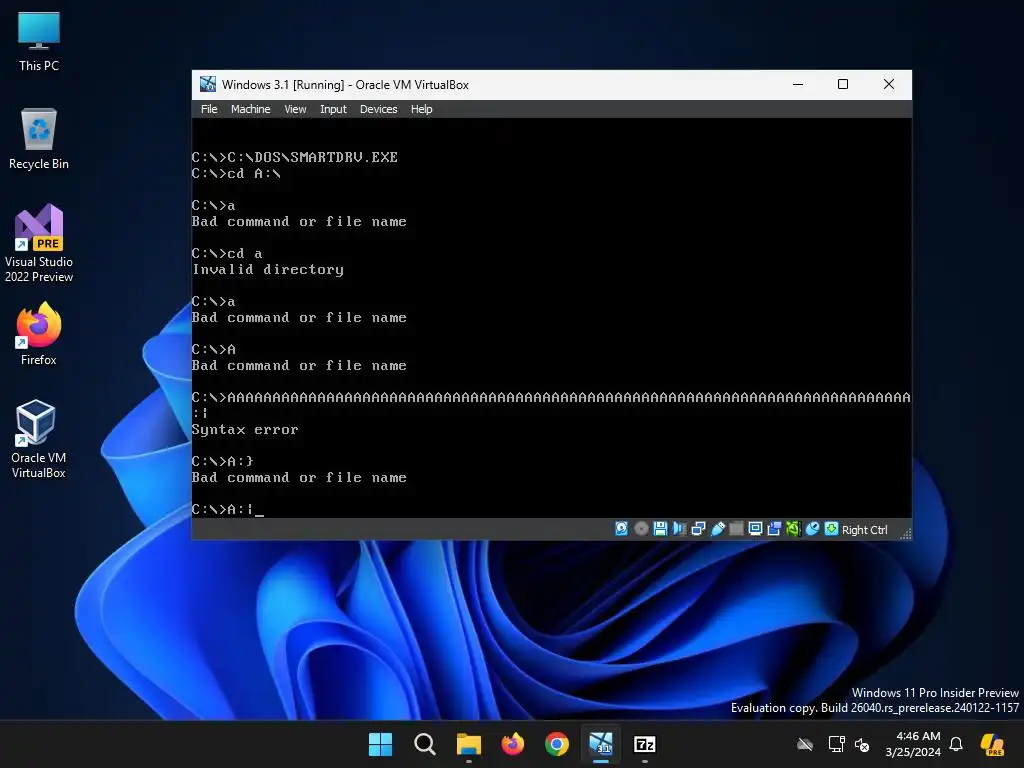Viewport: 1024px width, 768px height.
Task: Open taskbar Search
Action: pos(424,744)
